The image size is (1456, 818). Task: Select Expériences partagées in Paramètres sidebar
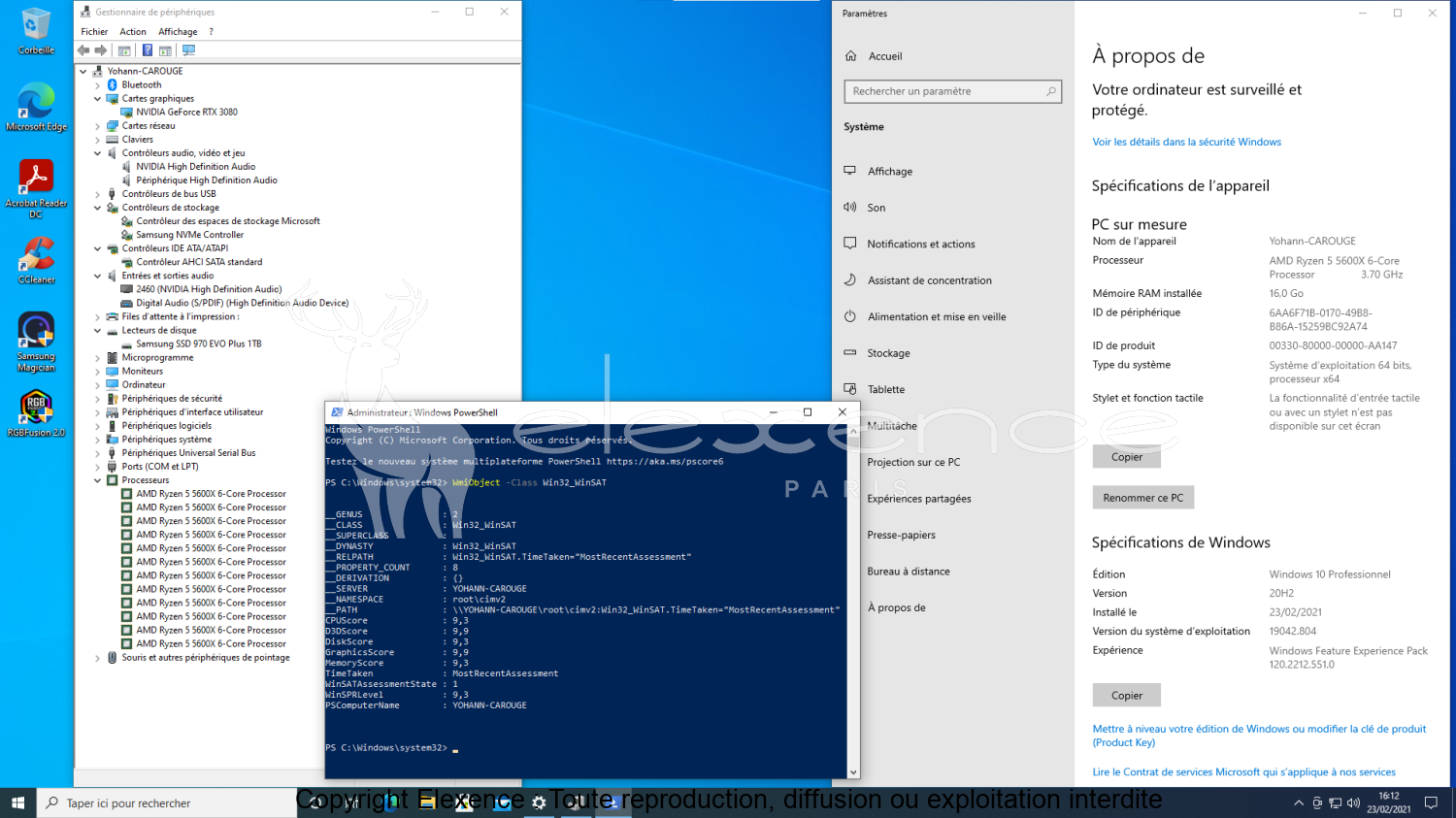coord(919,499)
